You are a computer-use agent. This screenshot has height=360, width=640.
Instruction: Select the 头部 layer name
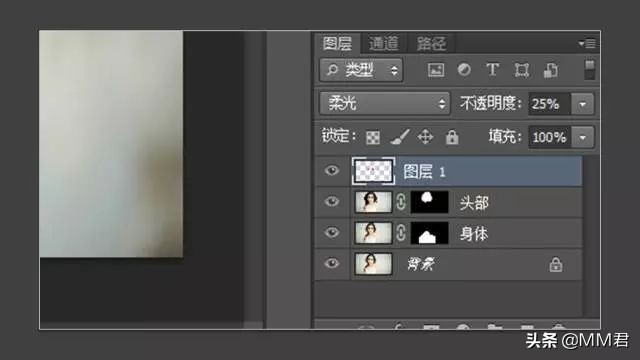pyautogui.click(x=474, y=203)
